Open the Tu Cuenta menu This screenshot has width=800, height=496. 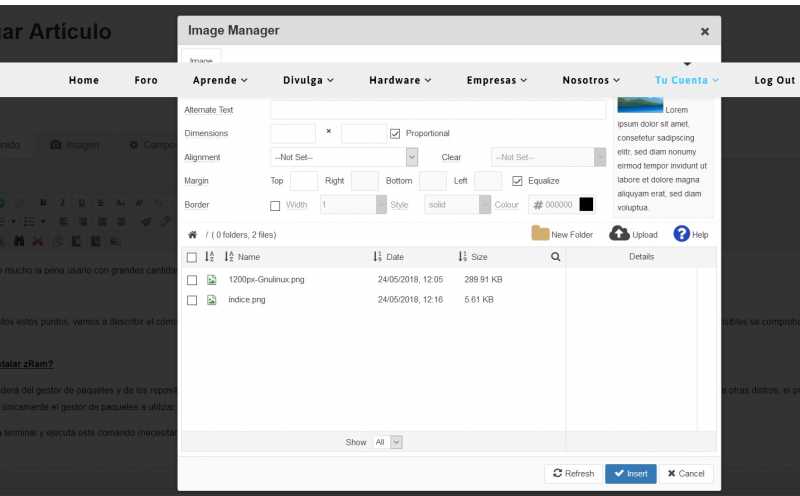point(687,80)
